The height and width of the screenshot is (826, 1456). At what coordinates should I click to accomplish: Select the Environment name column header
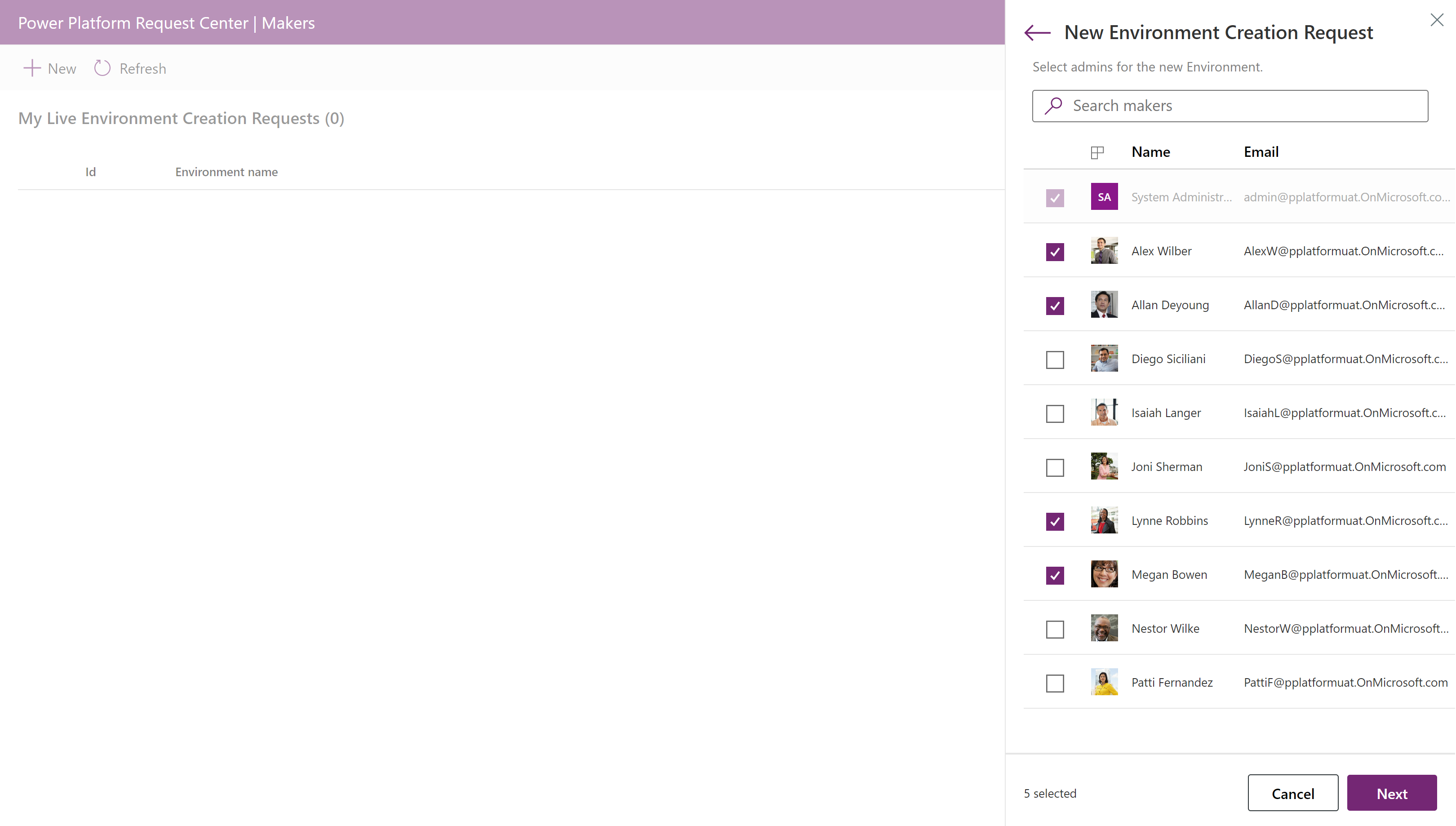[x=226, y=172]
